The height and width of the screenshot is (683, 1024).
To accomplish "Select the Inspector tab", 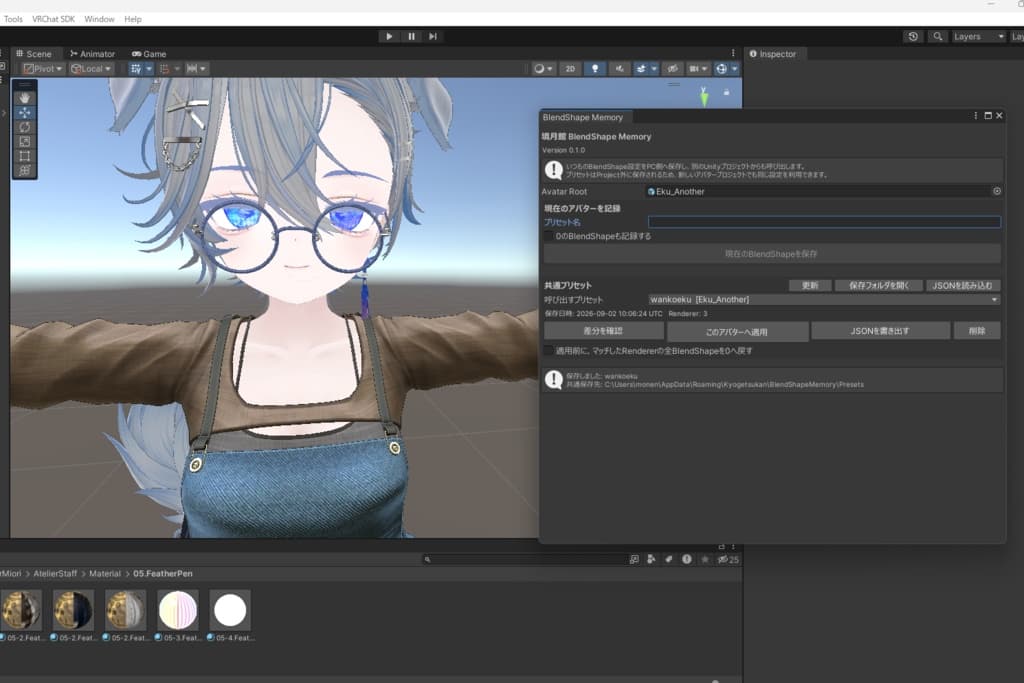I will 773,54.
